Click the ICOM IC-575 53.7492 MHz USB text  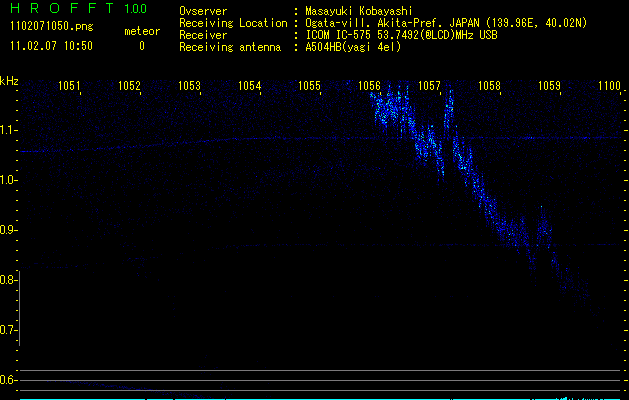(401, 35)
